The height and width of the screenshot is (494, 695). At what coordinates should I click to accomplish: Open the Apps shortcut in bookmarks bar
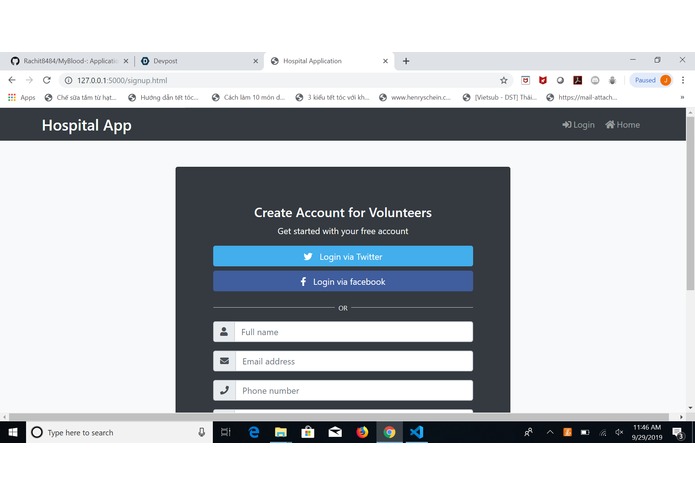[x=22, y=97]
